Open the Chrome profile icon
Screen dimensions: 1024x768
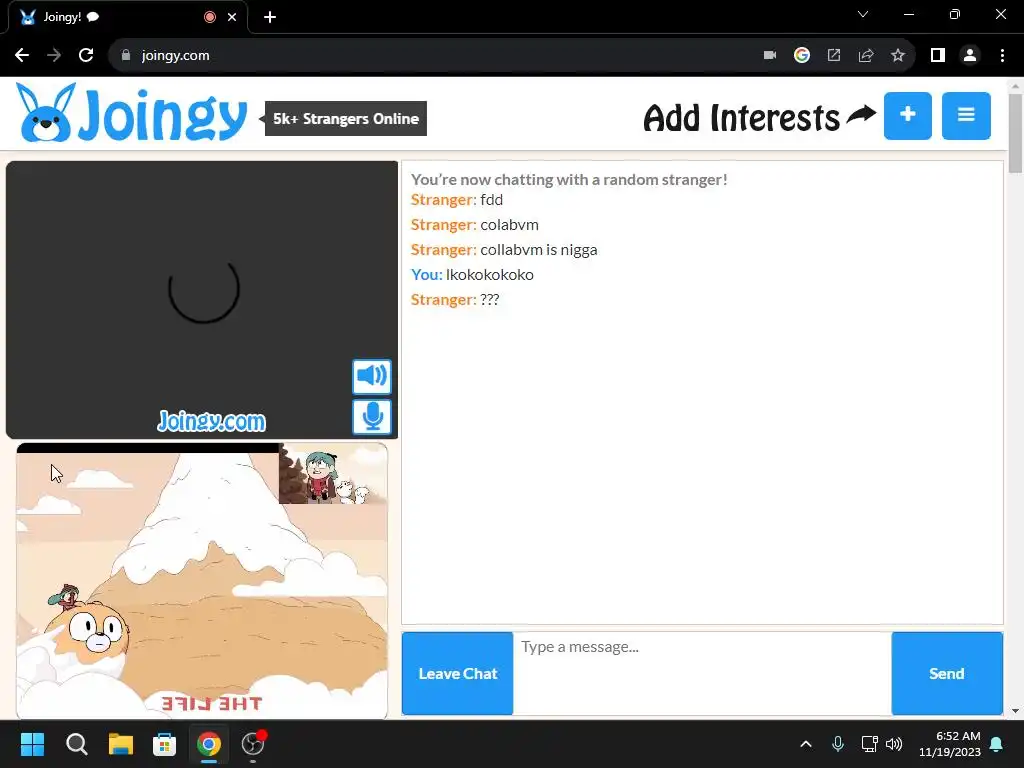[x=970, y=56]
